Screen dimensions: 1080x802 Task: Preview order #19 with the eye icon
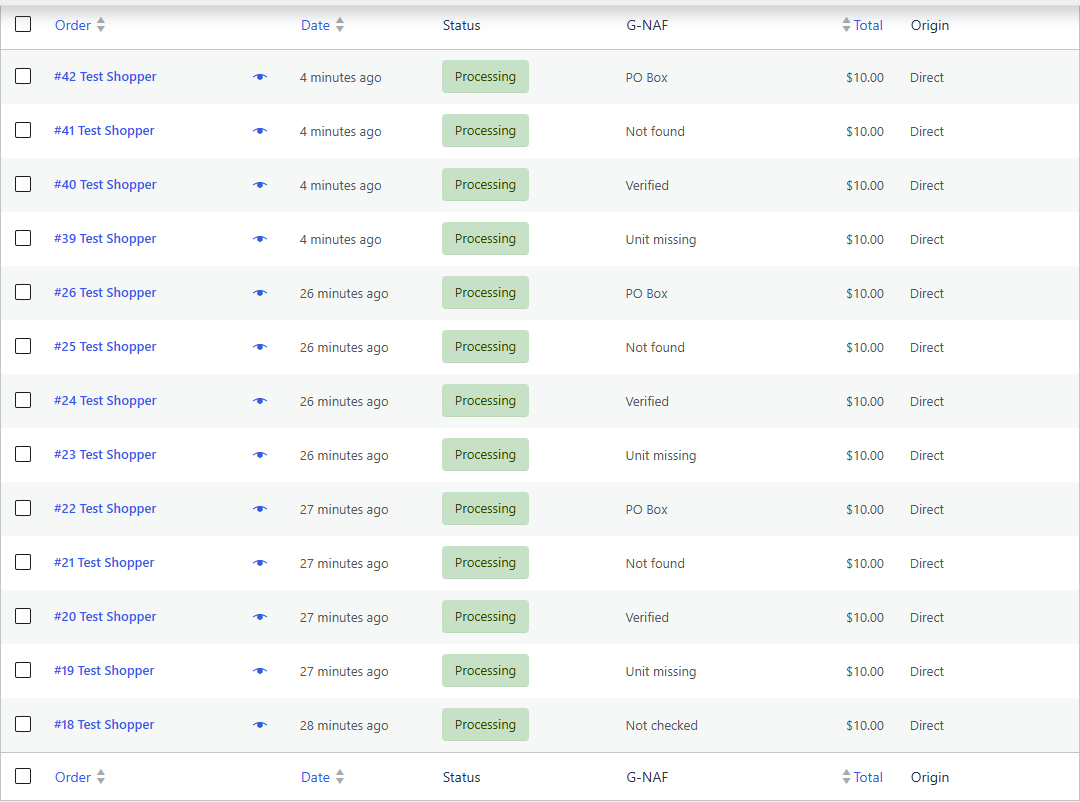coord(260,670)
